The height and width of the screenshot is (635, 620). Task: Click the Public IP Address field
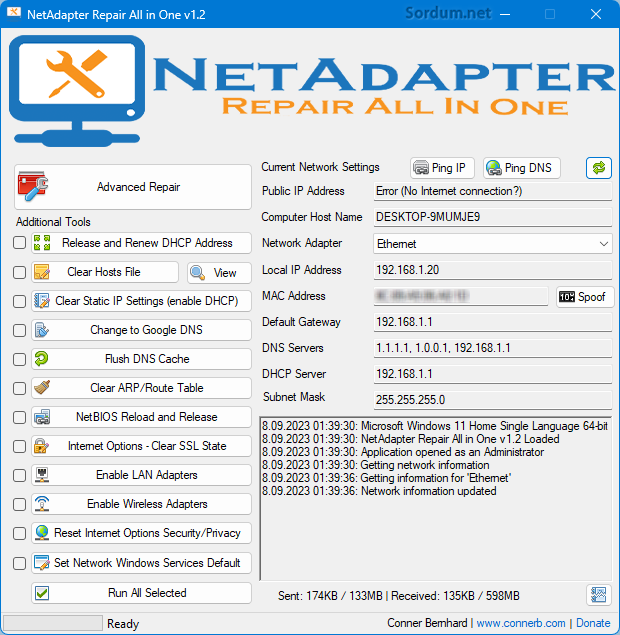(492, 191)
